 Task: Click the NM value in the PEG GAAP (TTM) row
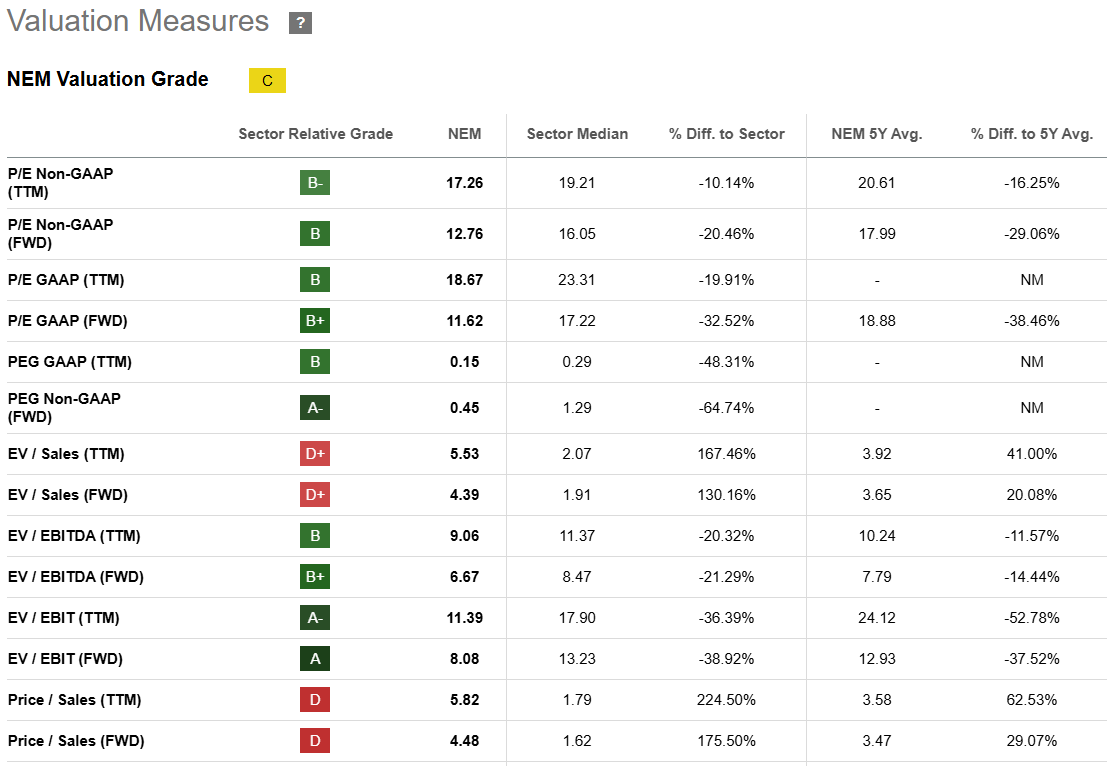pyautogui.click(x=1032, y=362)
